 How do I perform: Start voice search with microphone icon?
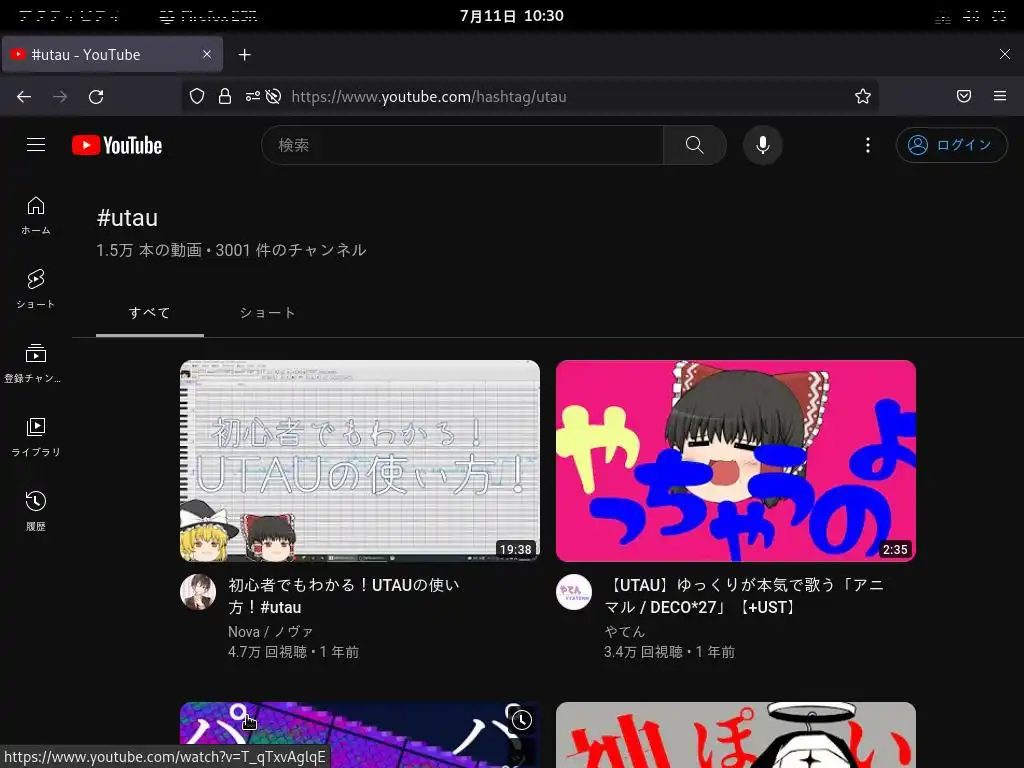point(762,145)
